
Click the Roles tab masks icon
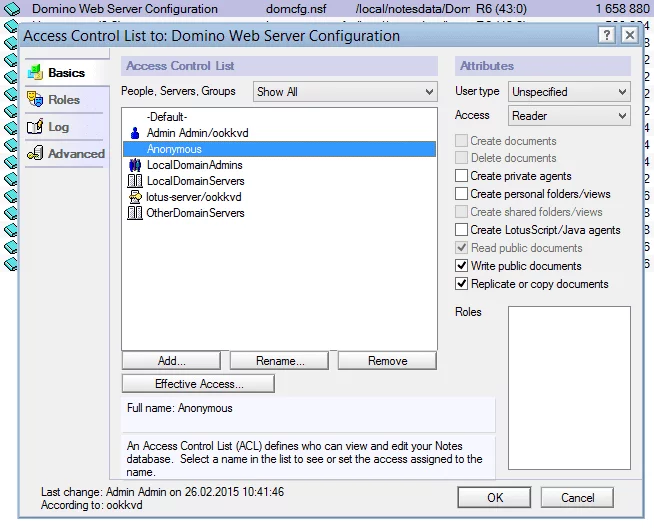click(x=35, y=100)
